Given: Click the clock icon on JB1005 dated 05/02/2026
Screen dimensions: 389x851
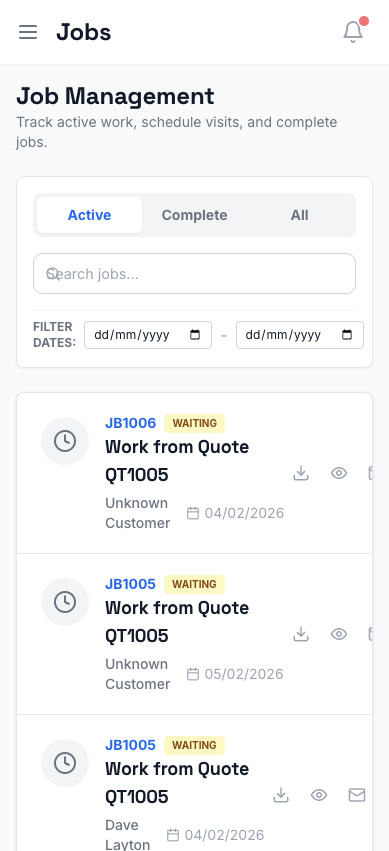Looking at the screenshot, I should coord(65,602).
